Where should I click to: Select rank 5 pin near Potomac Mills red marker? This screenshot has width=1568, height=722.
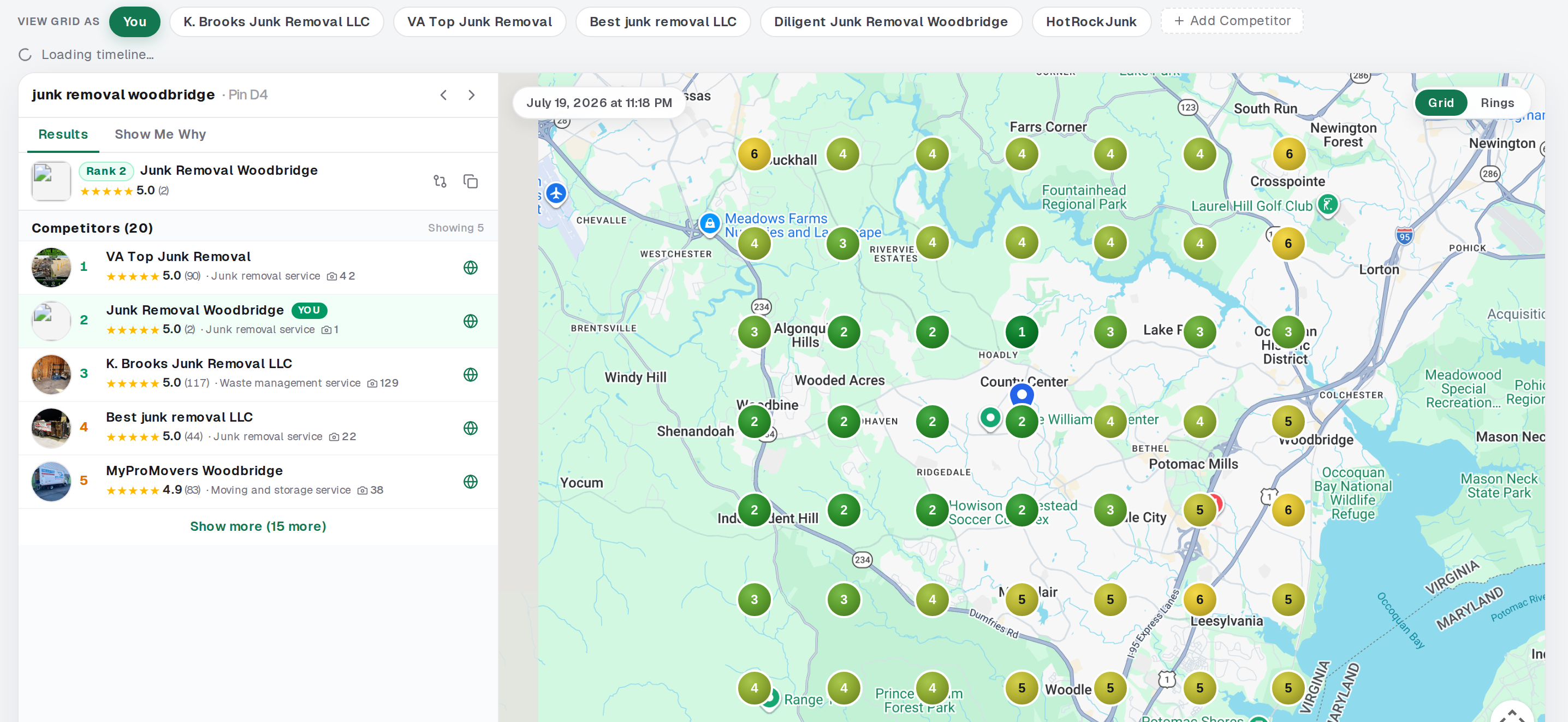coord(1199,510)
